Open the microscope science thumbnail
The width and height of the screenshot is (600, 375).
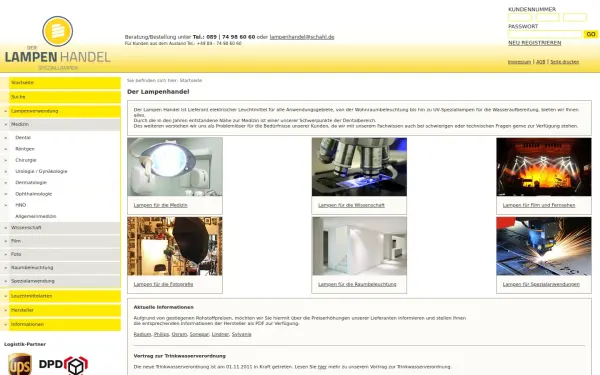(x=359, y=167)
